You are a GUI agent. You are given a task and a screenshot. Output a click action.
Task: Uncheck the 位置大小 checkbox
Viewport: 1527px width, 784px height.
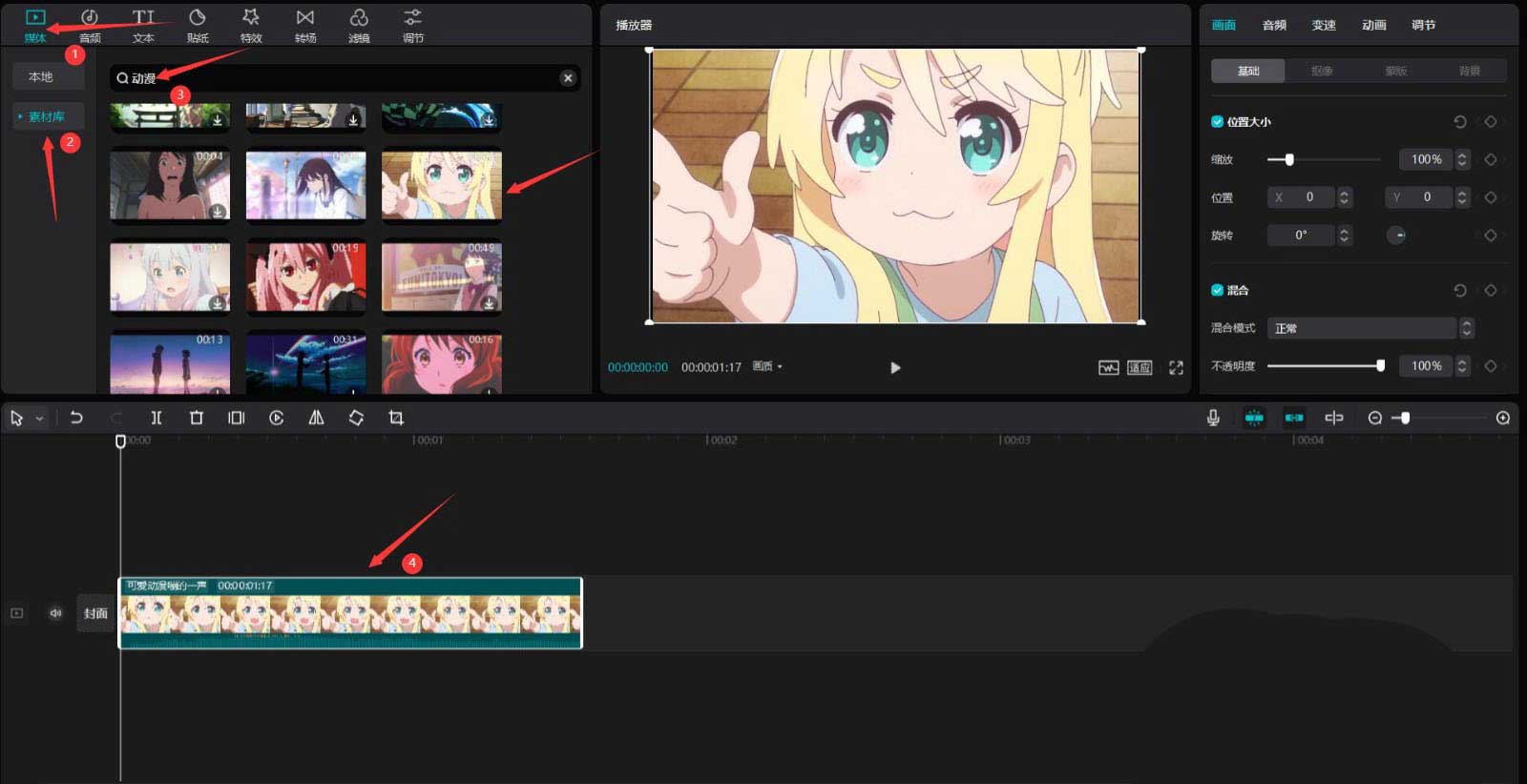pos(1217,122)
